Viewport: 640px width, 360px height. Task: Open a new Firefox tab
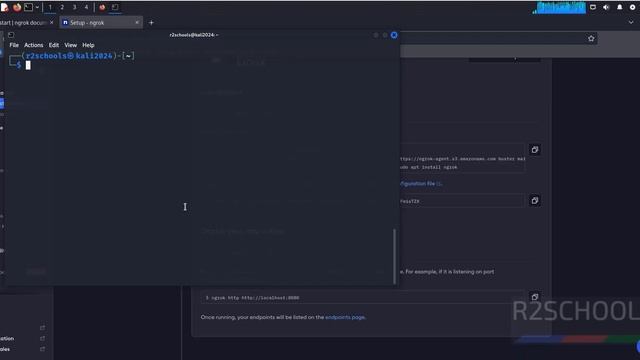(151, 23)
